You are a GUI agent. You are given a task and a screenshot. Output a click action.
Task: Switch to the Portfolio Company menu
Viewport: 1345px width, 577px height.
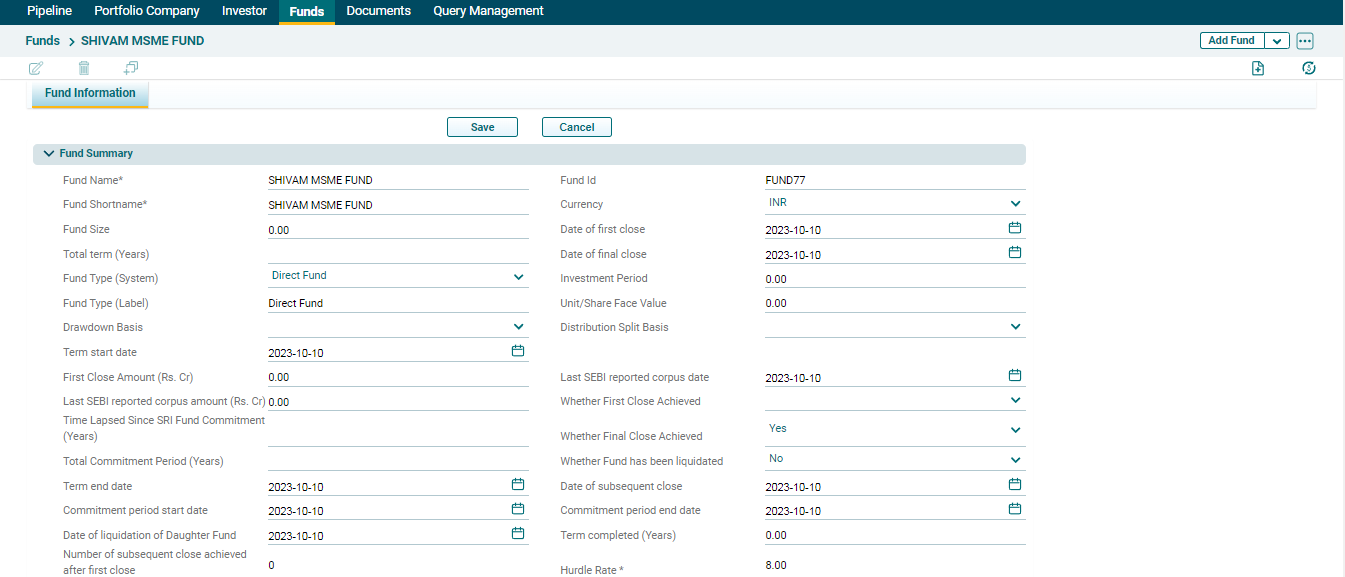147,11
